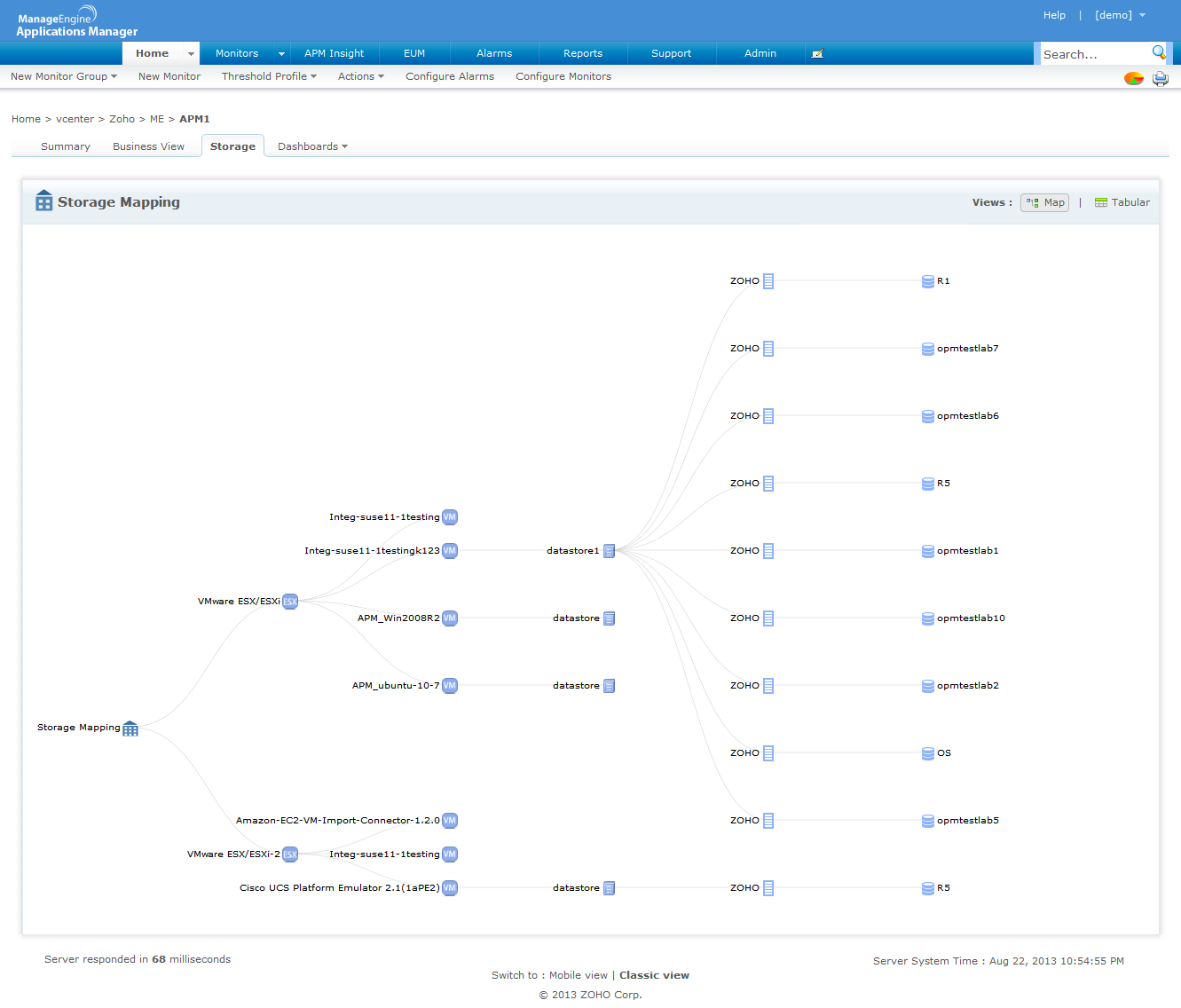The image size is (1181, 1008).
Task: Click the datastore icon in the APM_ubuntu-10-7 row
Action: (609, 686)
